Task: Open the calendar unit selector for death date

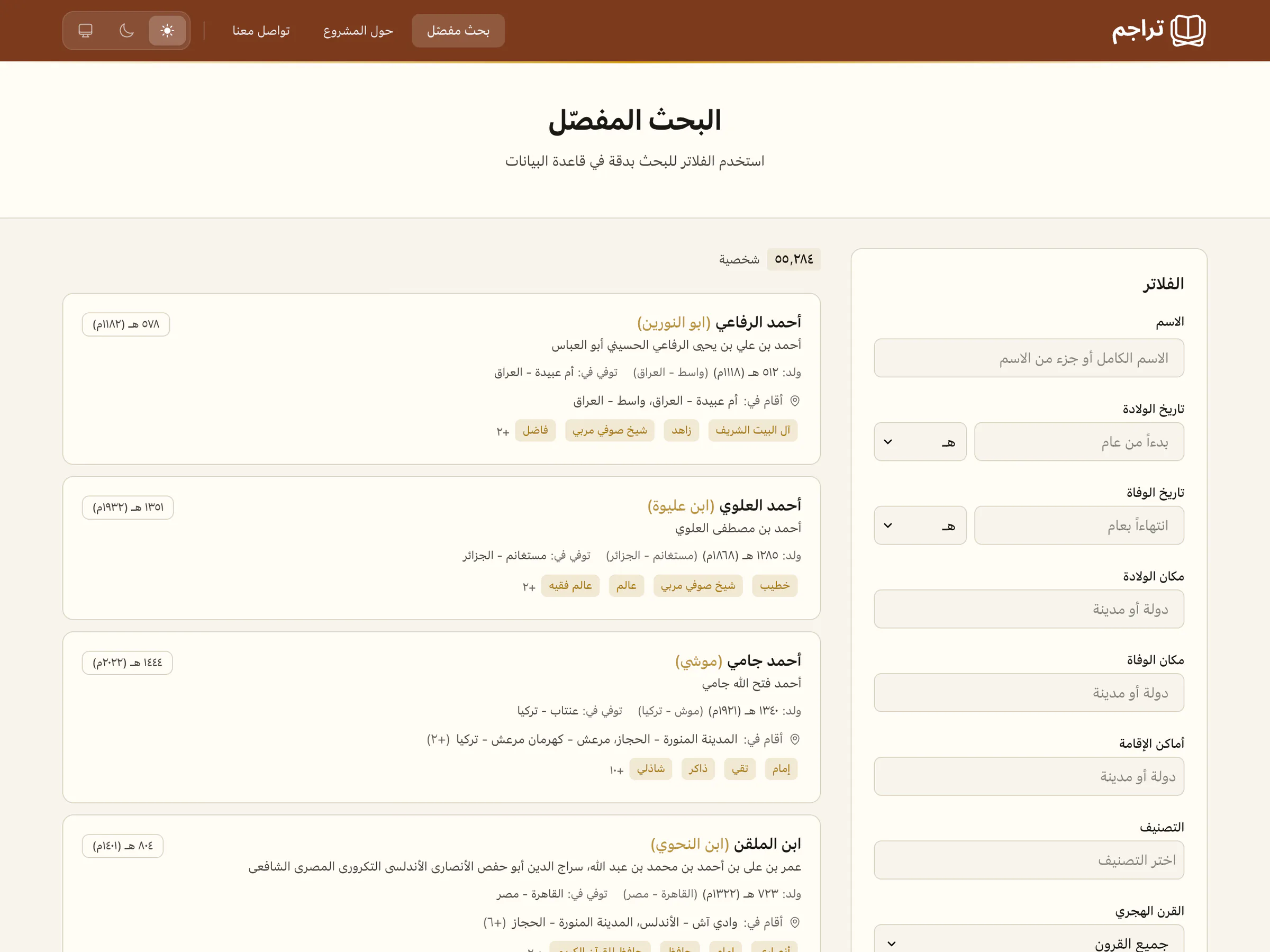Action: pos(920,525)
